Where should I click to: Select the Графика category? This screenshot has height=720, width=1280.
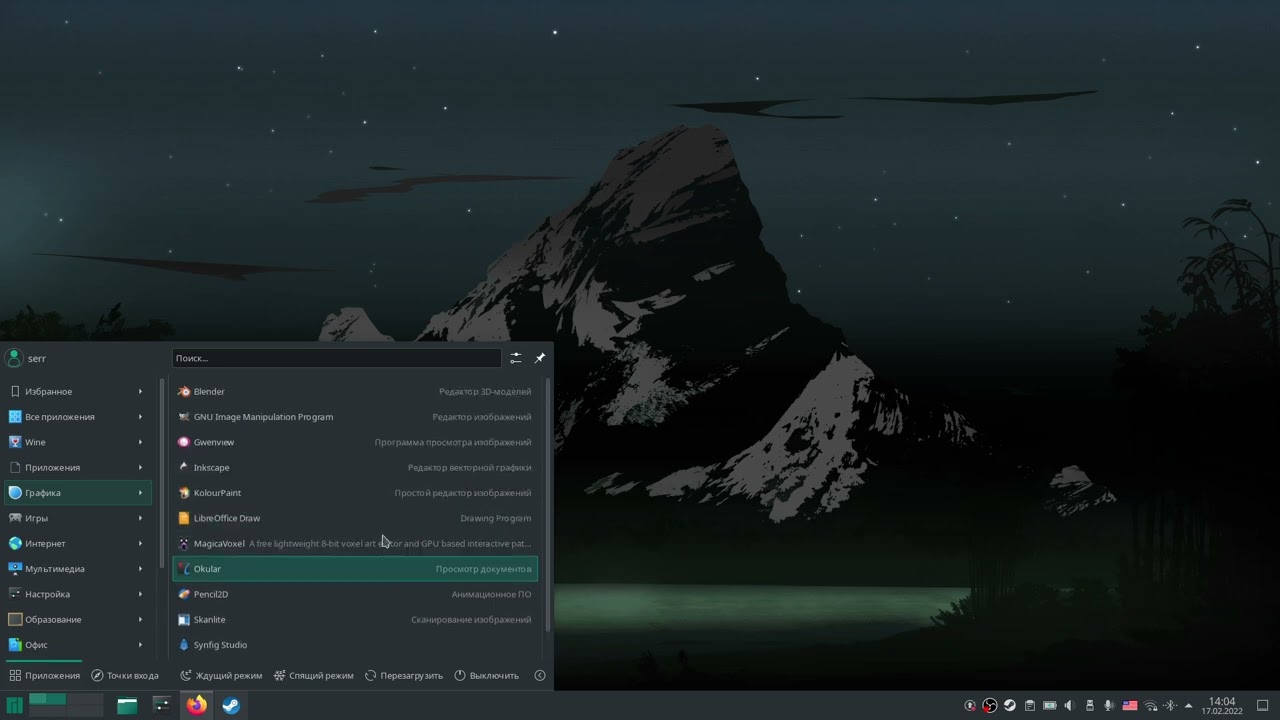(x=78, y=493)
